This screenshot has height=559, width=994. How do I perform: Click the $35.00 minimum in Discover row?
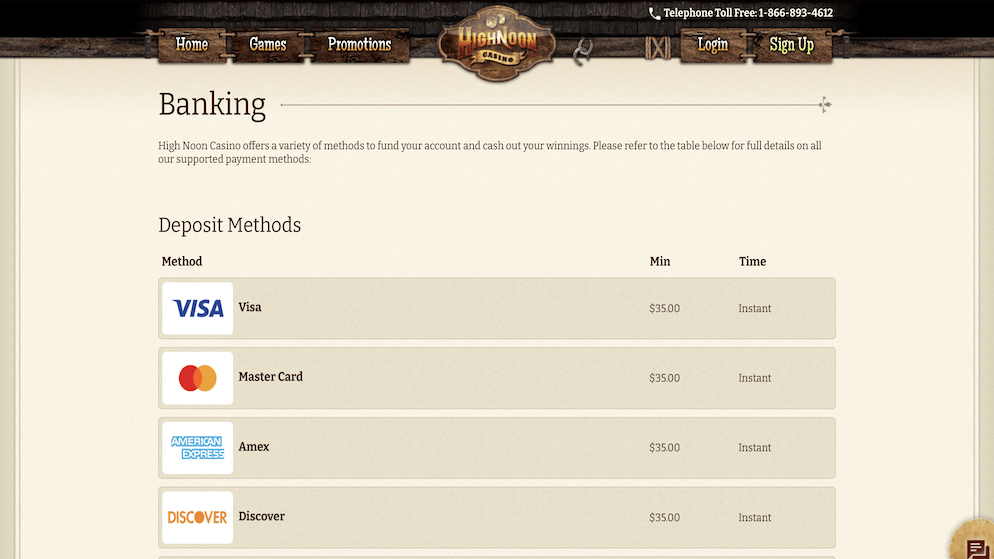point(664,518)
